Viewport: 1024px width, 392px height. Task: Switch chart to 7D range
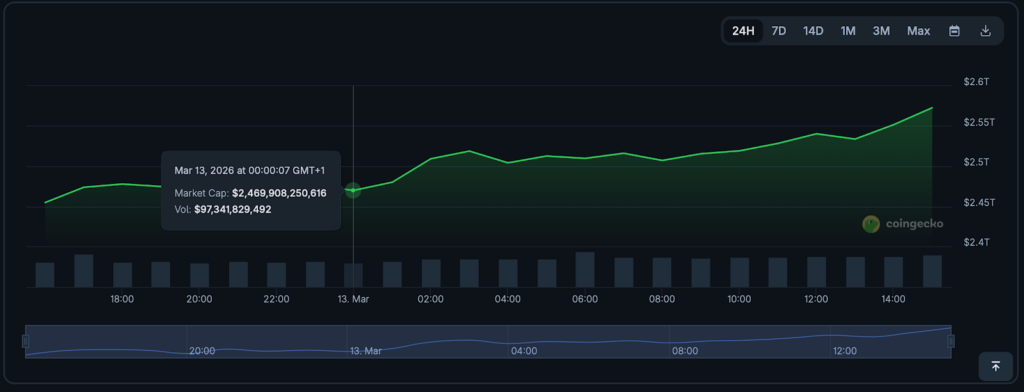point(778,31)
